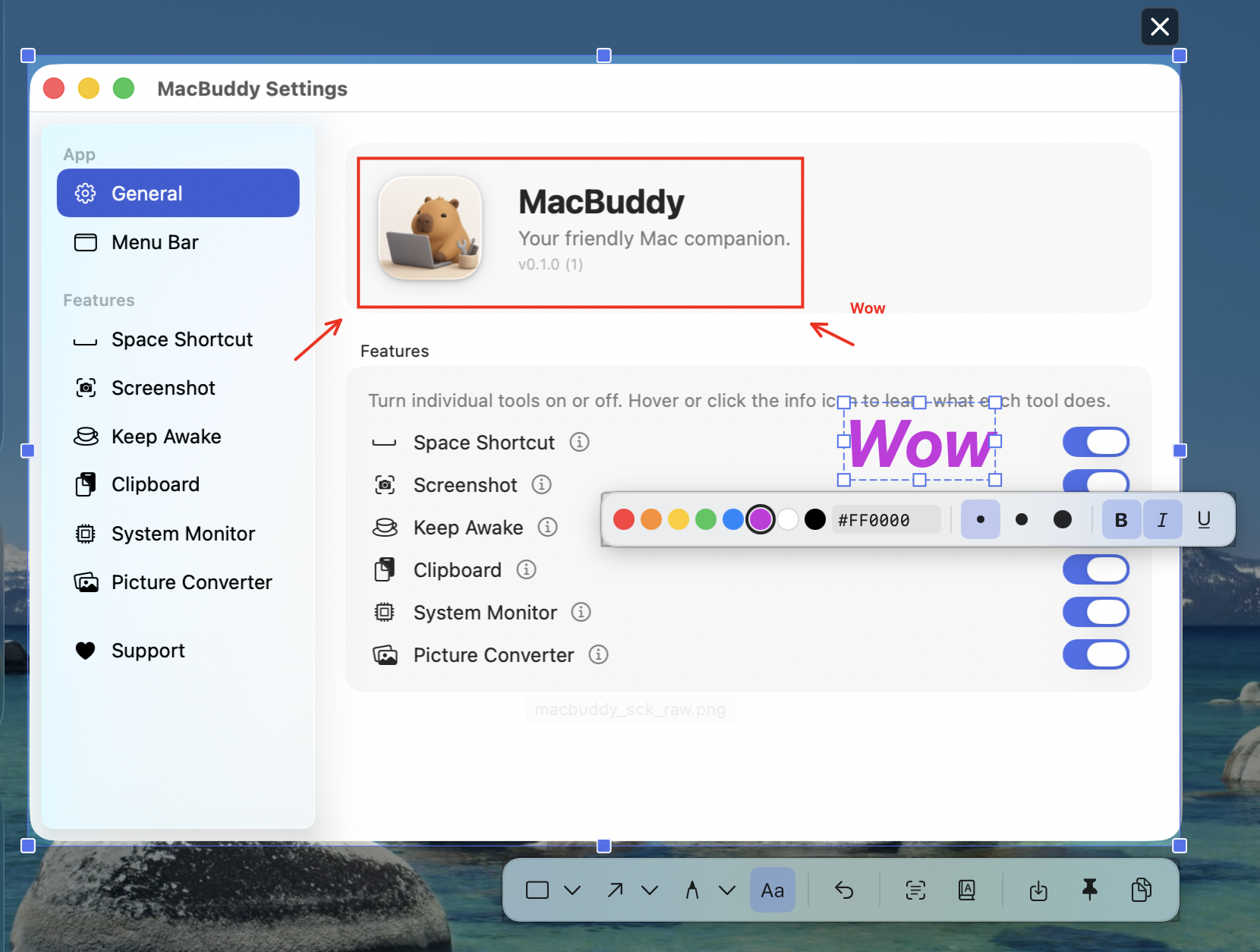Open System Monitor in the sidebar

178,534
